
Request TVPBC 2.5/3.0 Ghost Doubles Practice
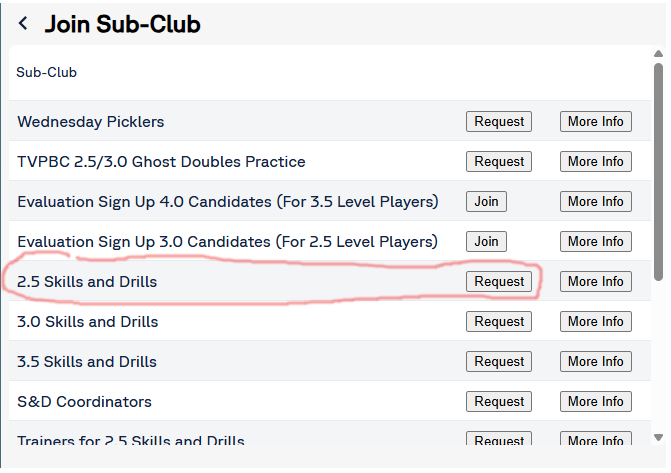[x=499, y=162]
